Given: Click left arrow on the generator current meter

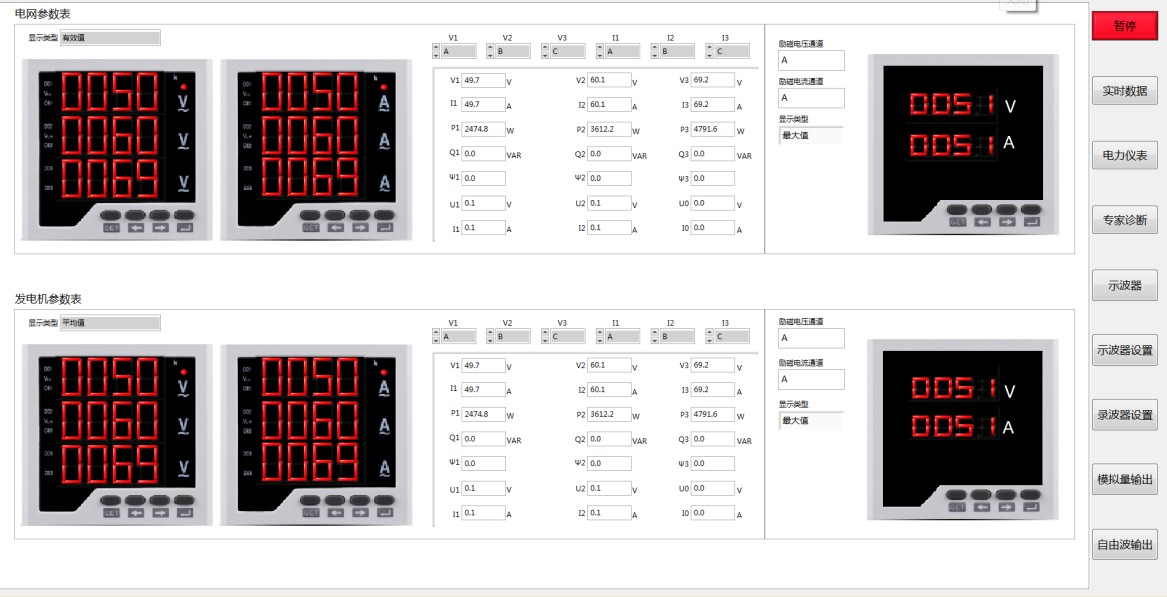Looking at the screenshot, I should tap(336, 513).
